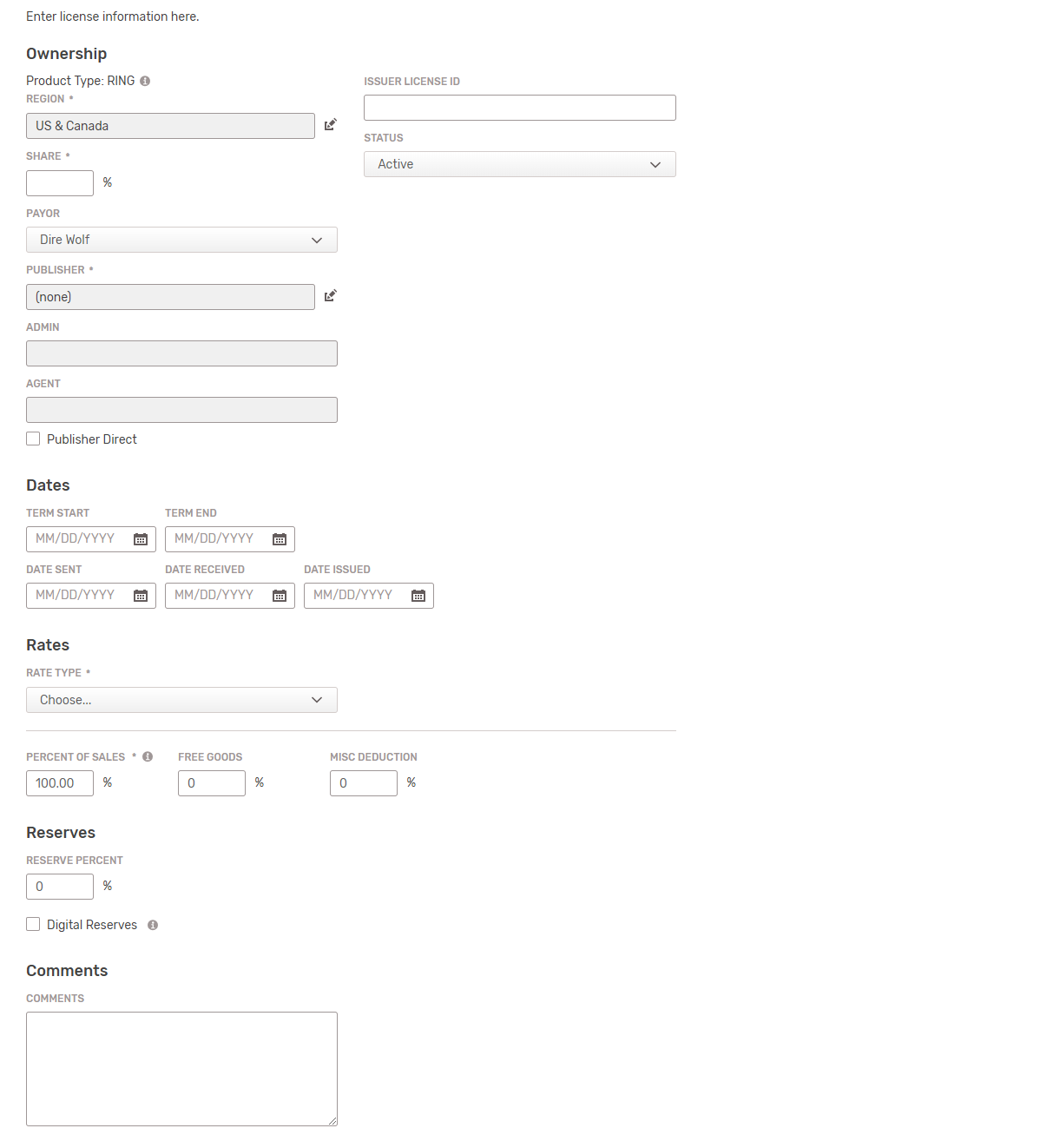Open the Date Sent calendar icon
This screenshot has width=1040, height=1148.
click(x=141, y=596)
